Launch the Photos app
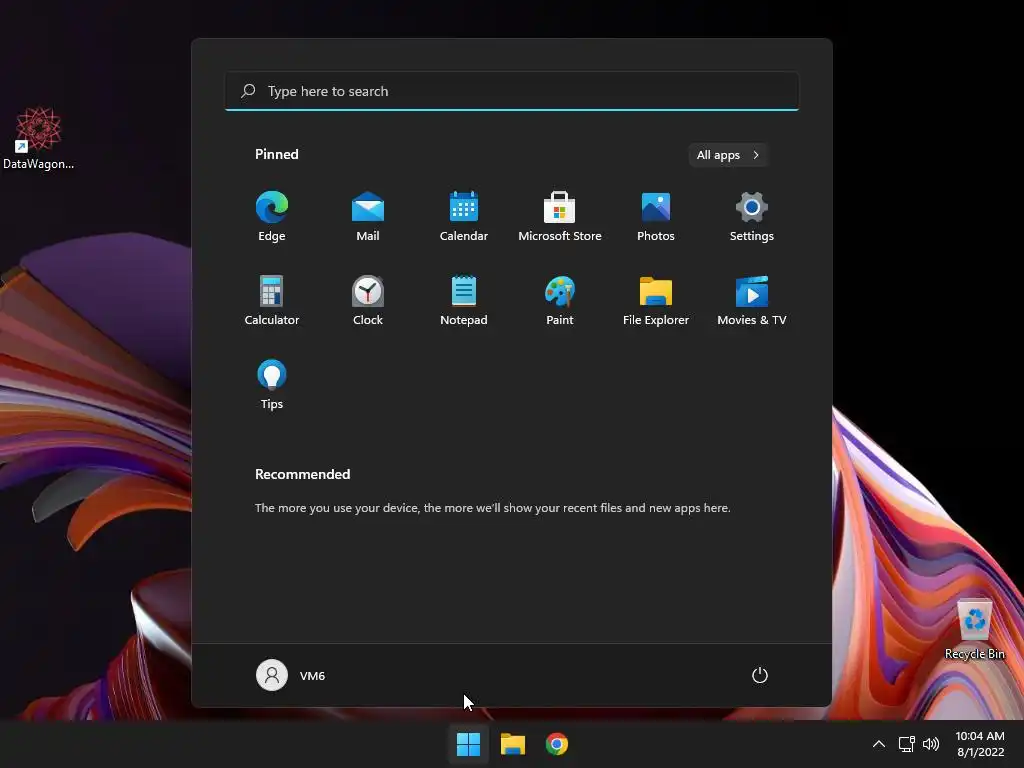Image resolution: width=1024 pixels, height=768 pixels. [656, 217]
